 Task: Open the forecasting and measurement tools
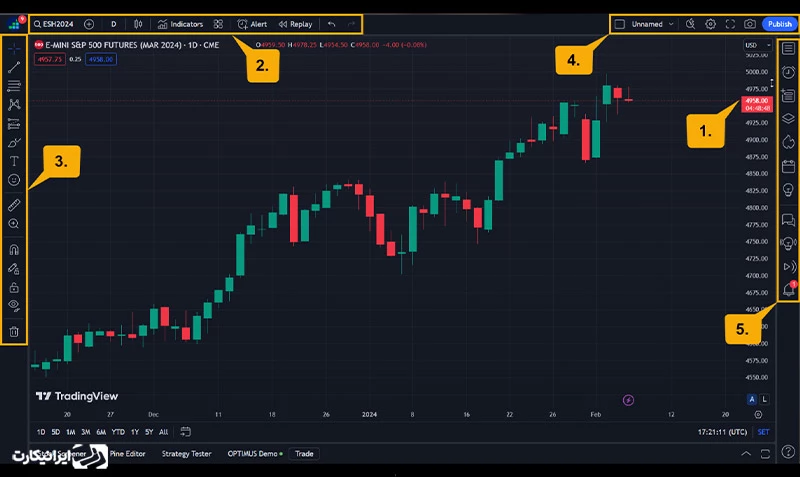pyautogui.click(x=14, y=123)
